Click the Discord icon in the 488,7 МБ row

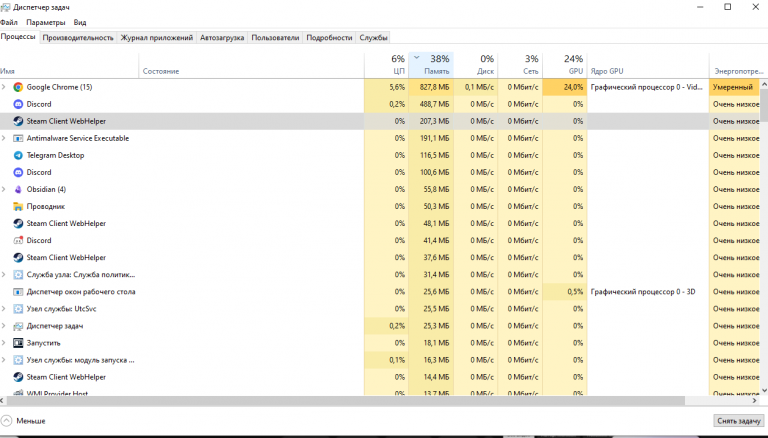coord(18,104)
